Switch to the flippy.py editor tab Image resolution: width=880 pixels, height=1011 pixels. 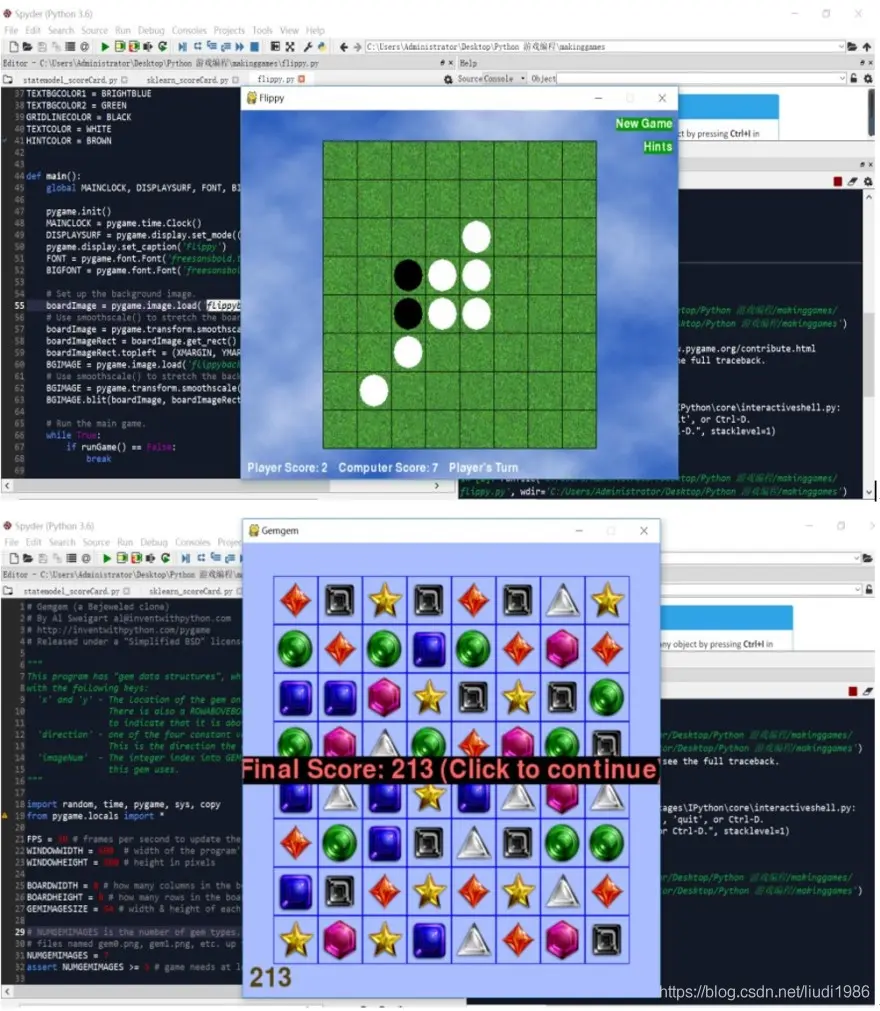pyautogui.click(x=276, y=79)
